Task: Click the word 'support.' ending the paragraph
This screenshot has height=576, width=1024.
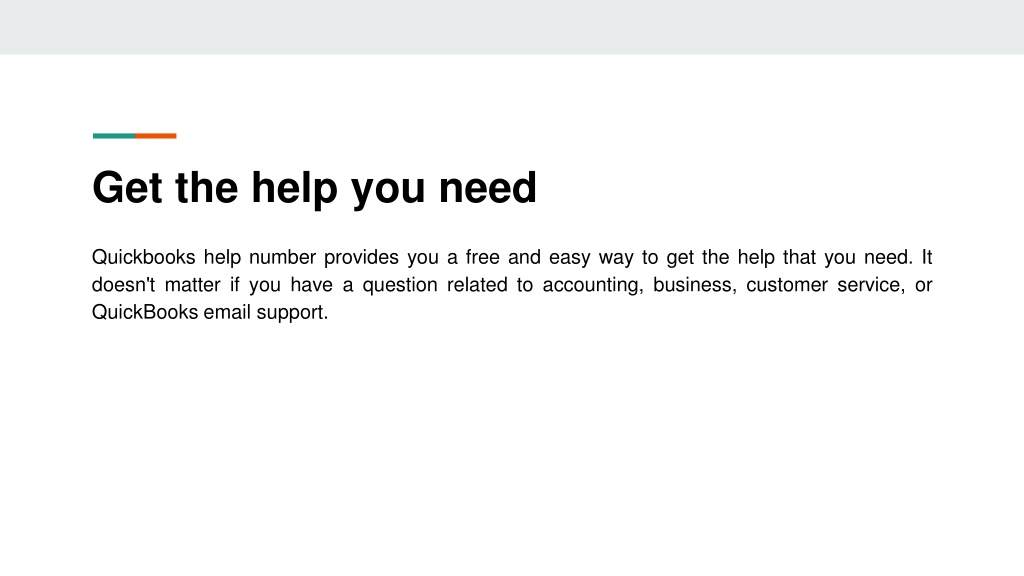Action: [292, 313]
